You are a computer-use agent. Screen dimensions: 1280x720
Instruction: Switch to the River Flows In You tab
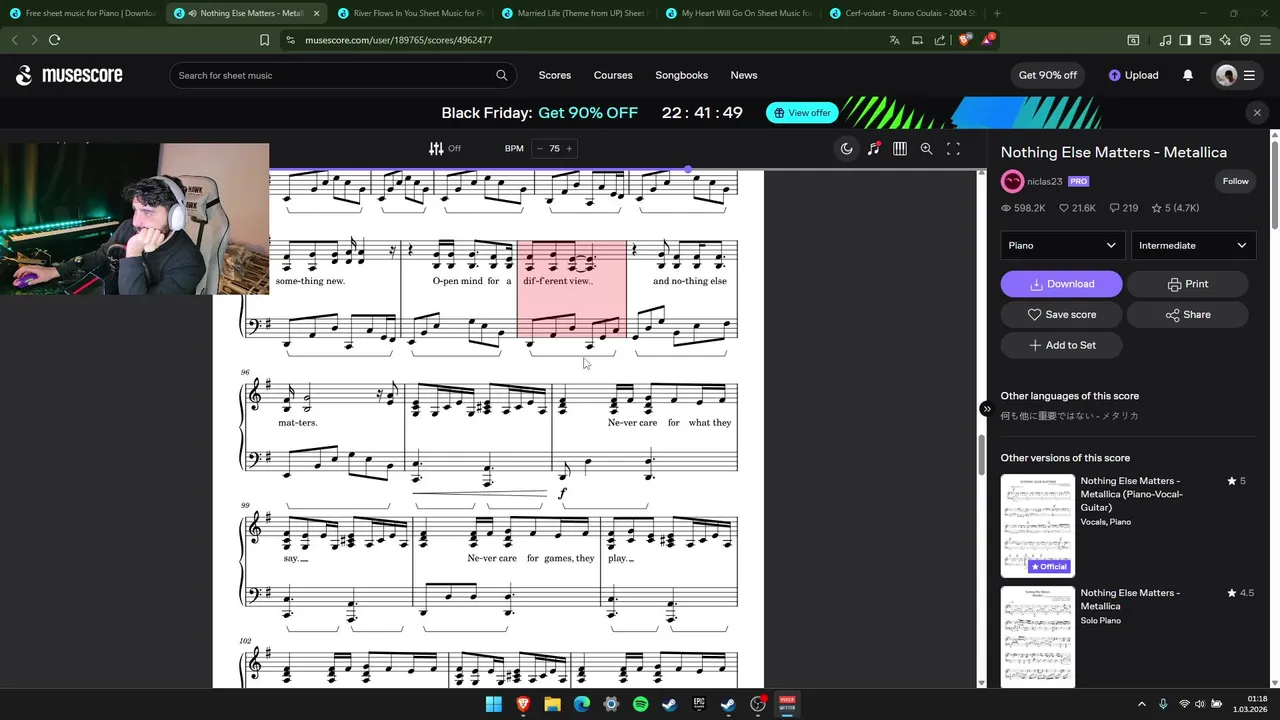coord(411,13)
